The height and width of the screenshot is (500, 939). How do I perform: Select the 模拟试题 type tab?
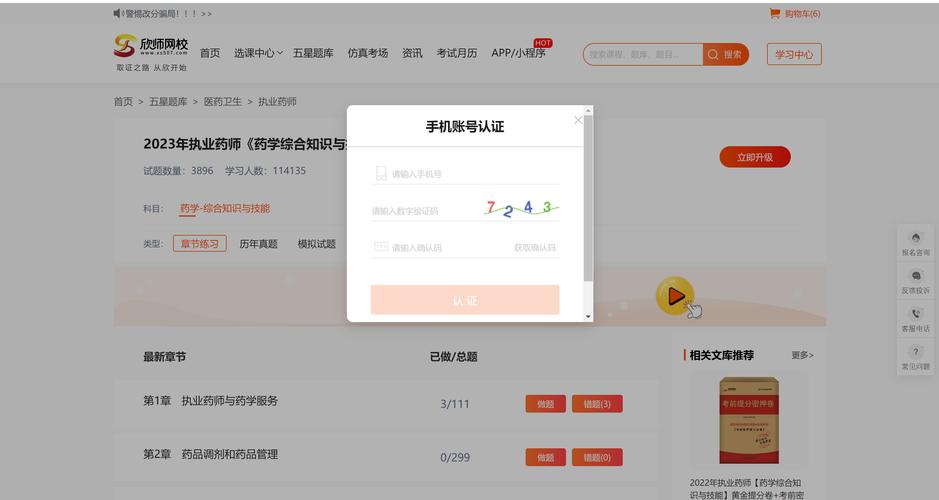(317, 244)
